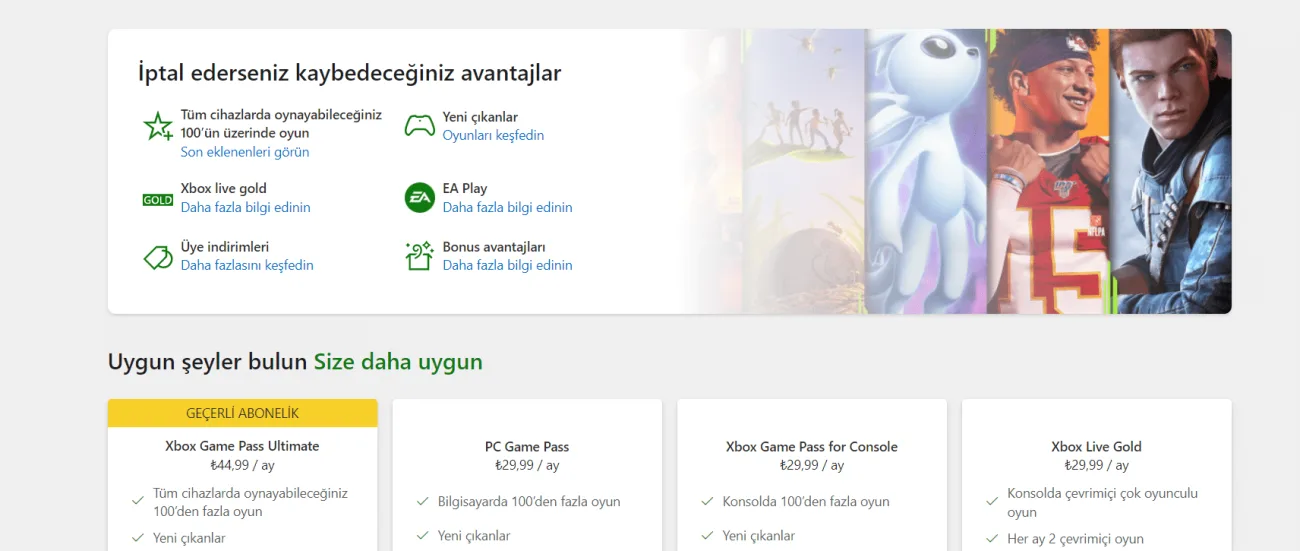Click the football player number 15 artwork

1048,171
